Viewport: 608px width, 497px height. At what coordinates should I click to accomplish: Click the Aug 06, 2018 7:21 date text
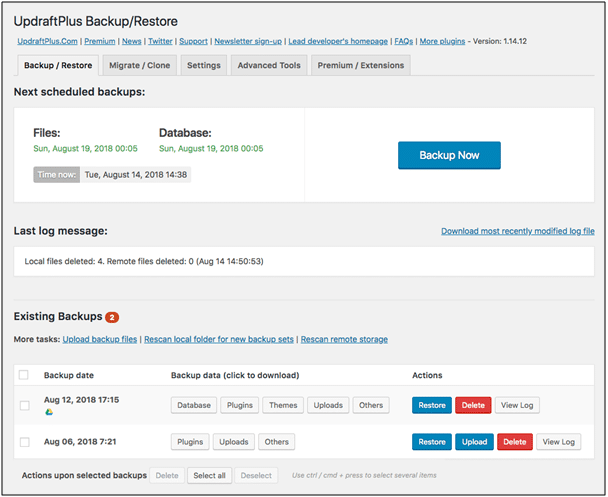pos(80,442)
